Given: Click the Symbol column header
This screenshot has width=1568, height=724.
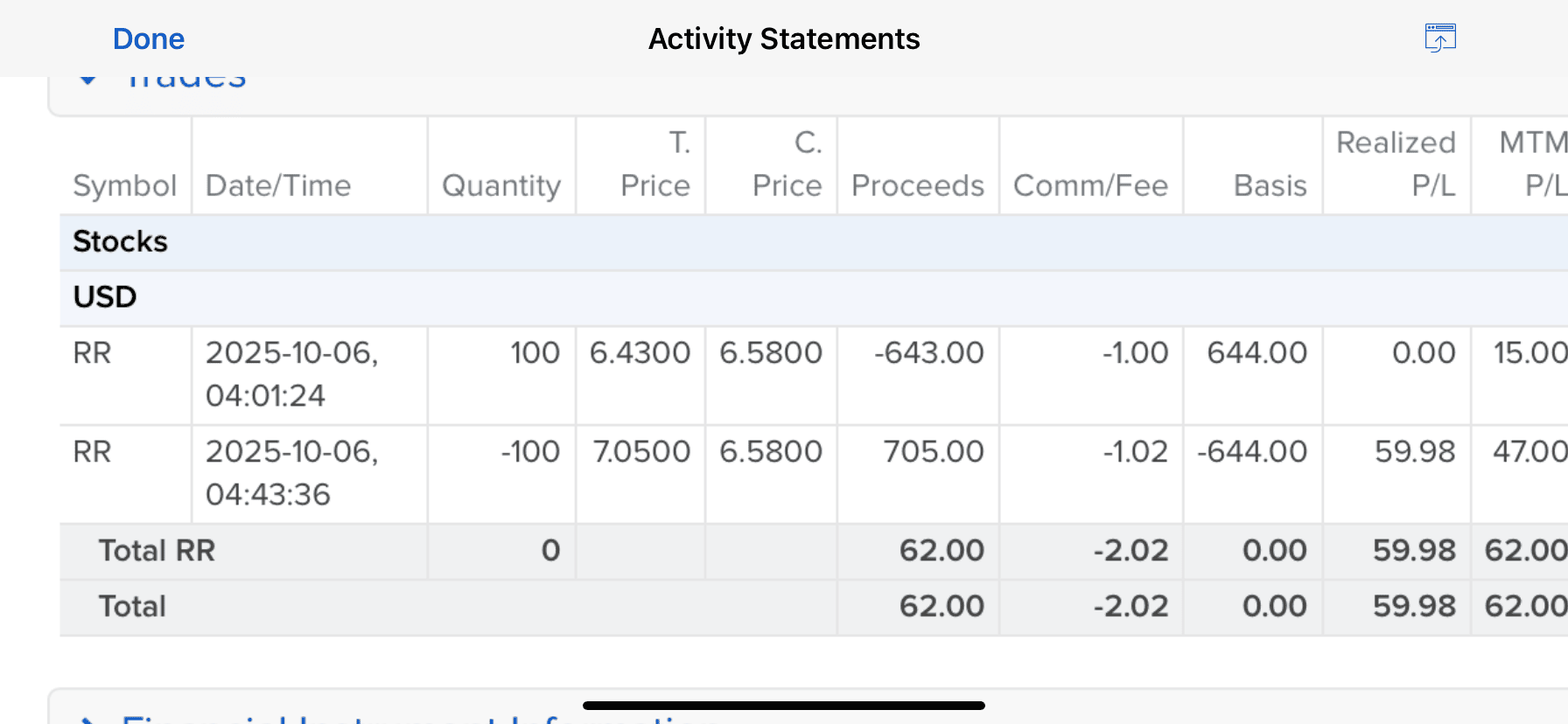Looking at the screenshot, I should click(x=124, y=185).
